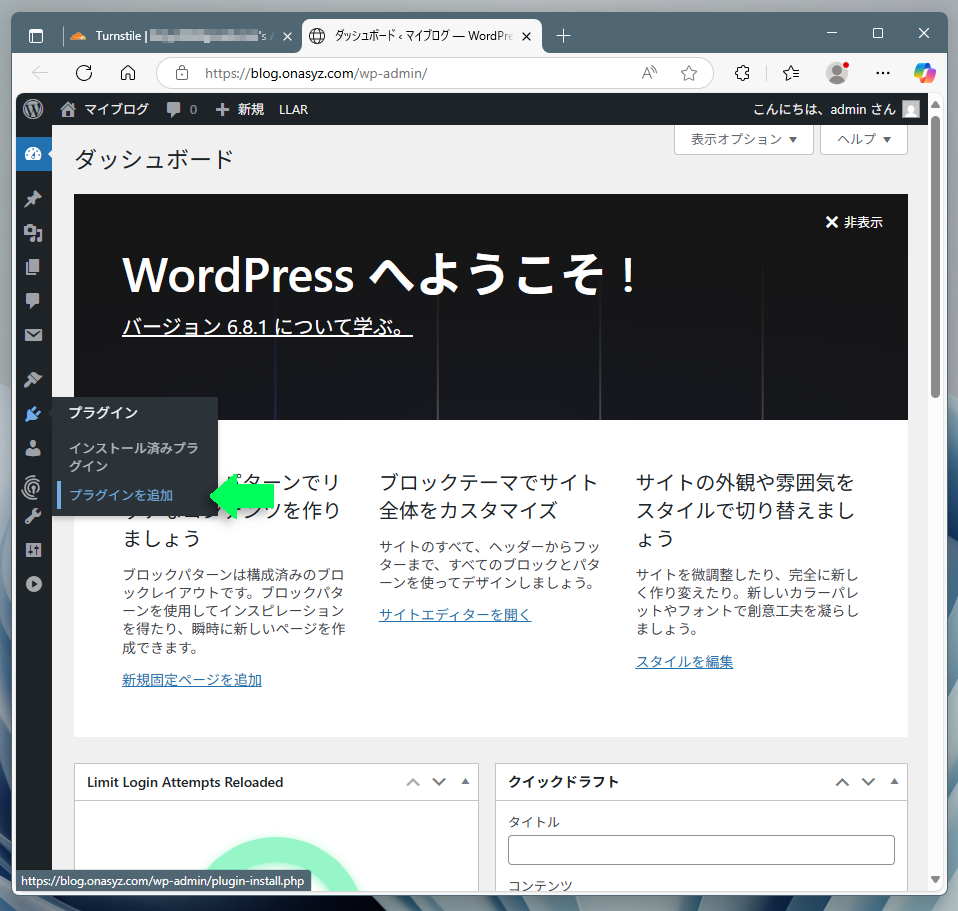Open the 新規 new content menu
The image size is (958, 911).
pyautogui.click(x=240, y=109)
